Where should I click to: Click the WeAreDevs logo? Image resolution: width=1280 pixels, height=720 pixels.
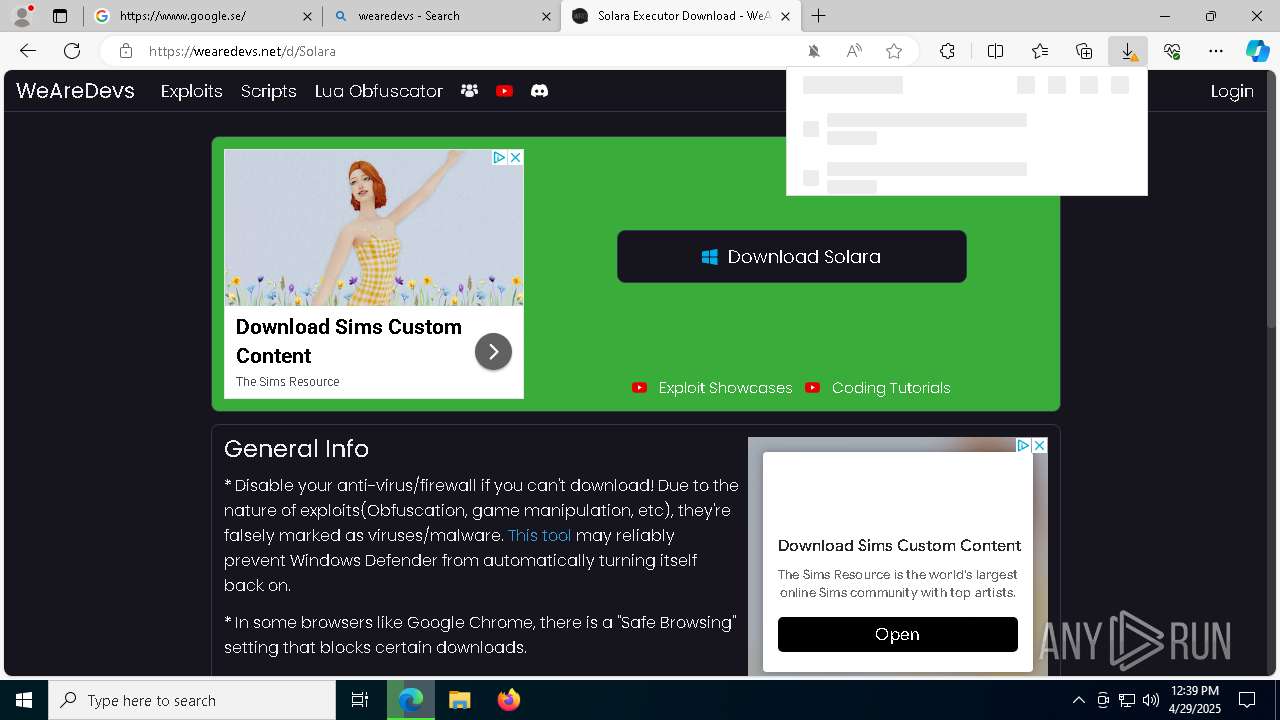75,91
